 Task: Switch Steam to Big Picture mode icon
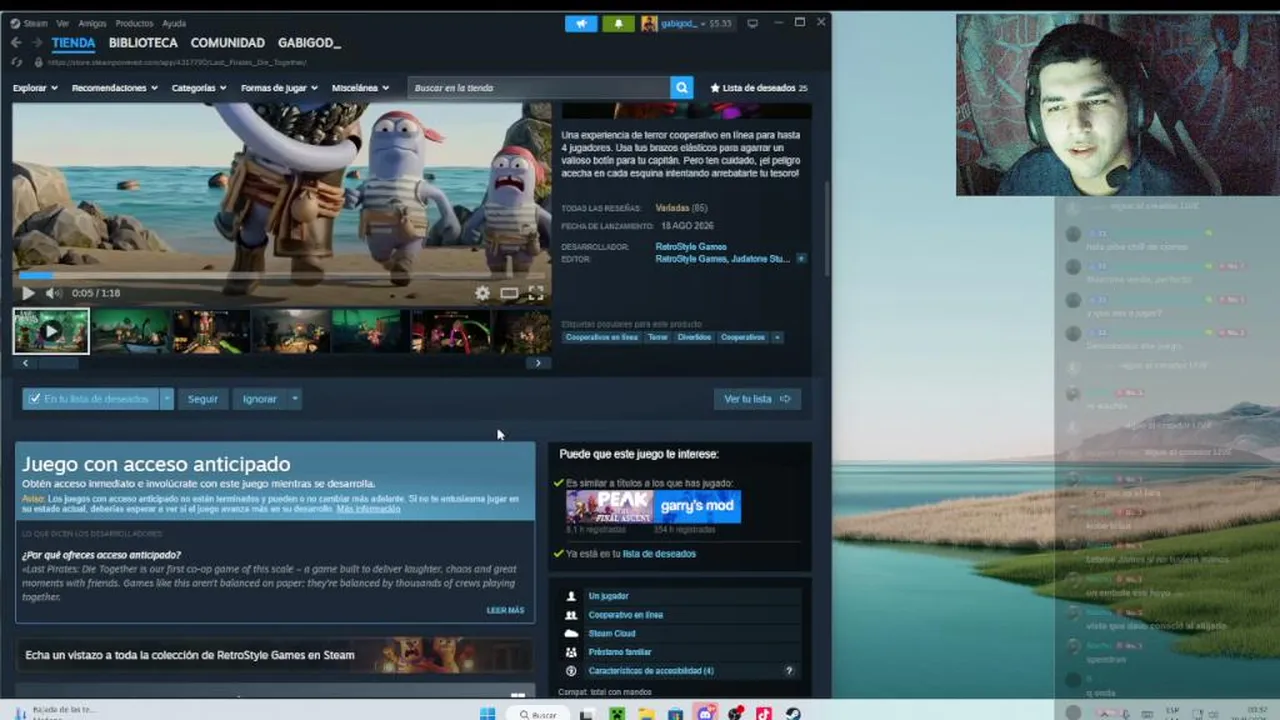point(752,23)
